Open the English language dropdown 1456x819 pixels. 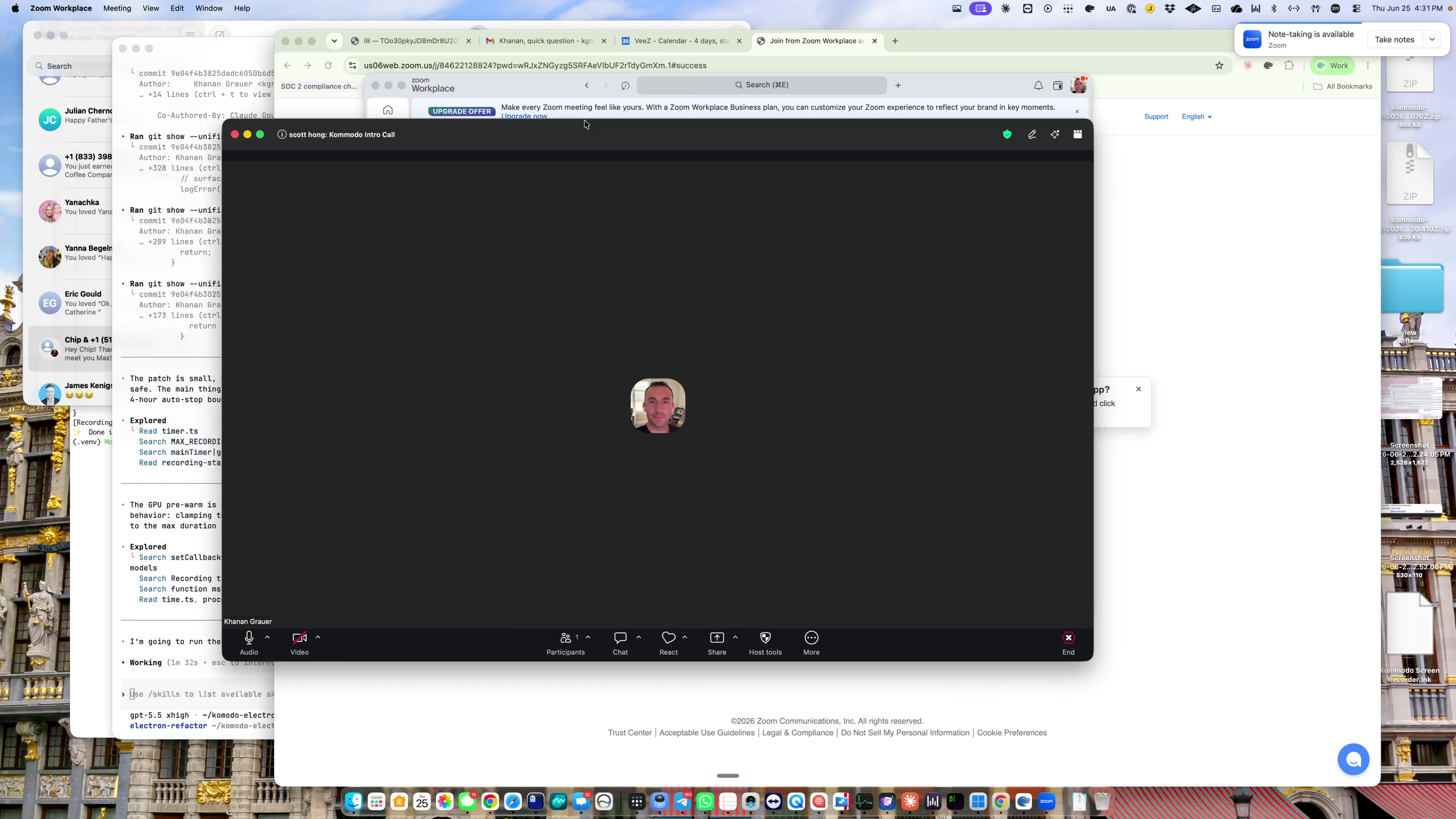pos(1197,116)
